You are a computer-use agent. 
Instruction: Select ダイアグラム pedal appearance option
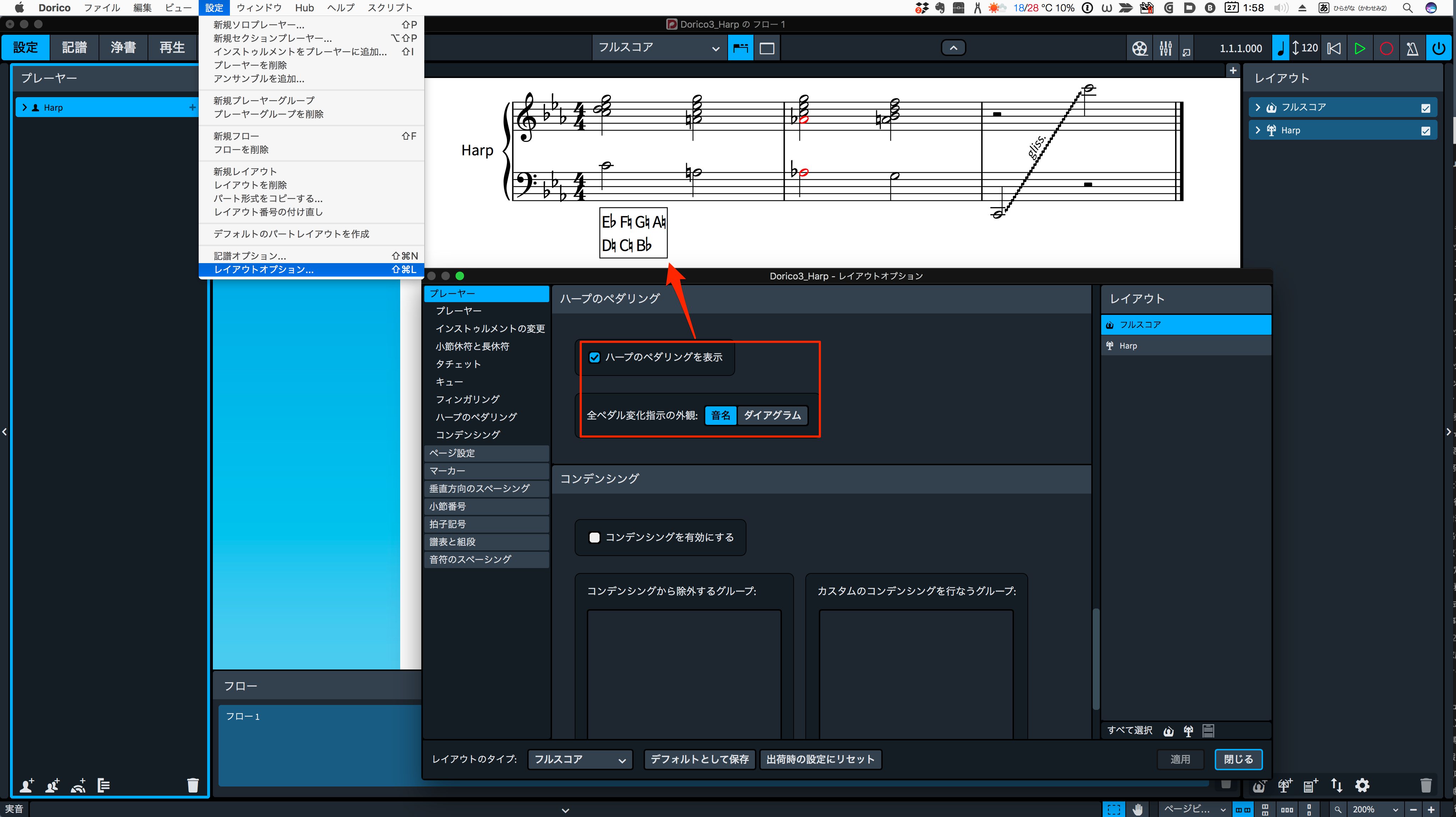772,415
